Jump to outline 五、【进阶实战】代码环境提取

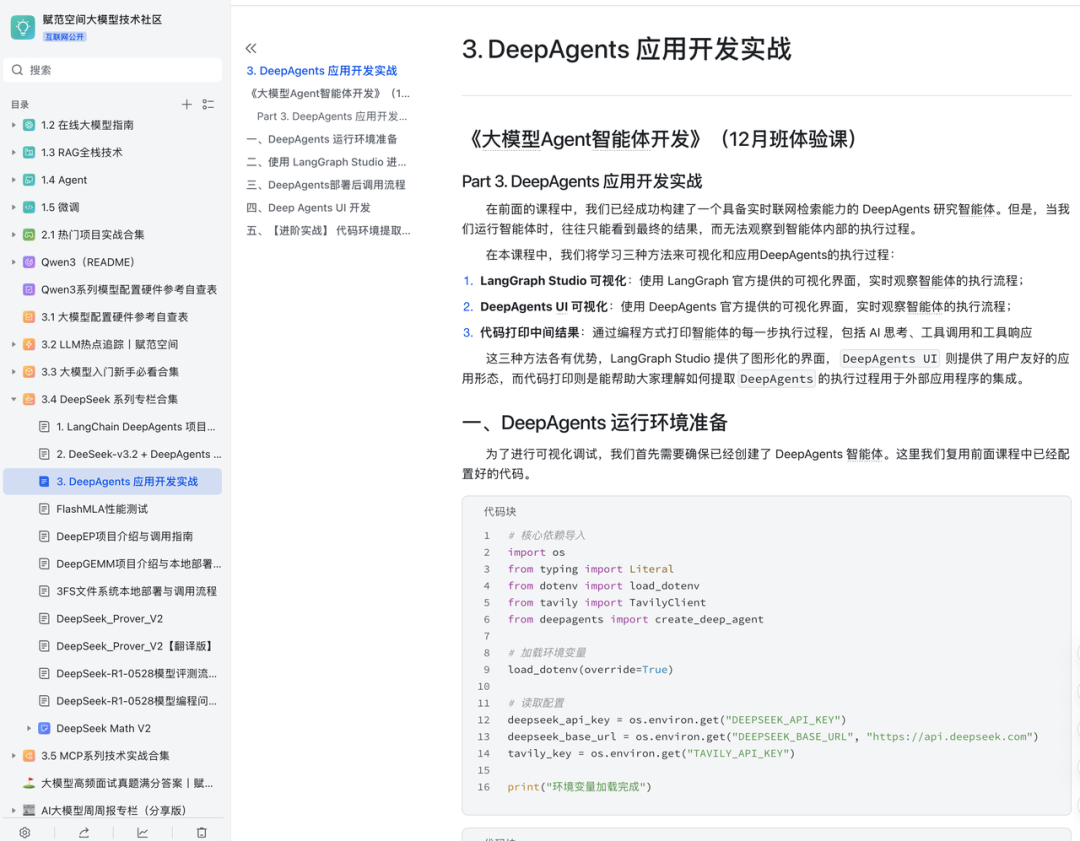pyautogui.click(x=329, y=231)
